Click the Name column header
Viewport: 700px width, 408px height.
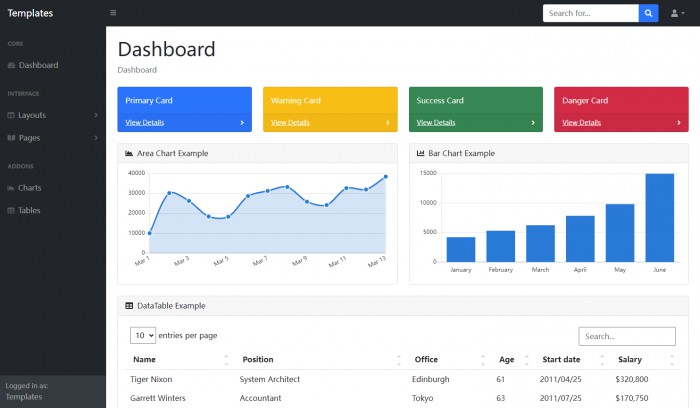[144, 360]
